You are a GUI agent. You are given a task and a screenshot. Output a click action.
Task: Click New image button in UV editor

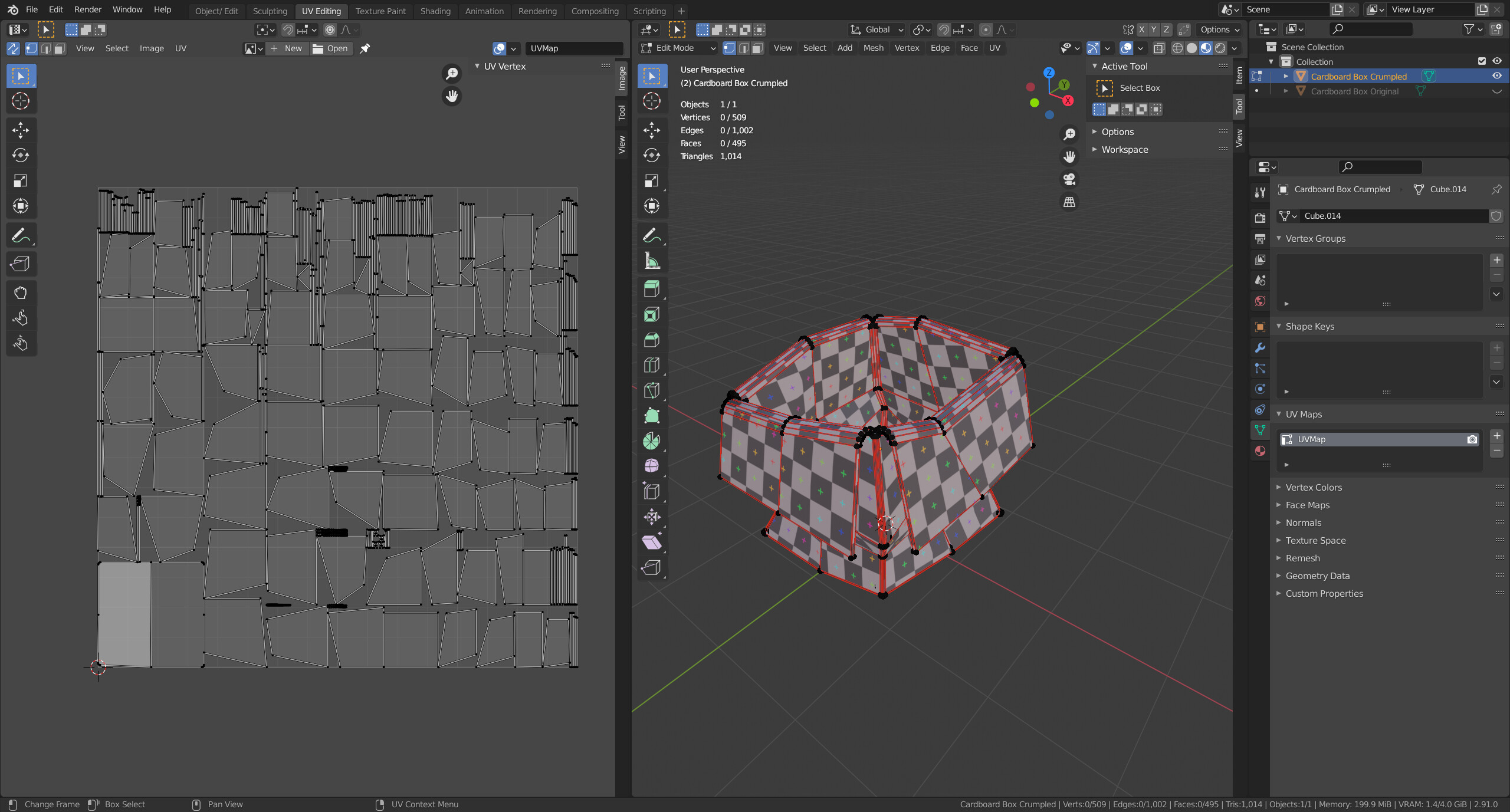click(x=290, y=48)
